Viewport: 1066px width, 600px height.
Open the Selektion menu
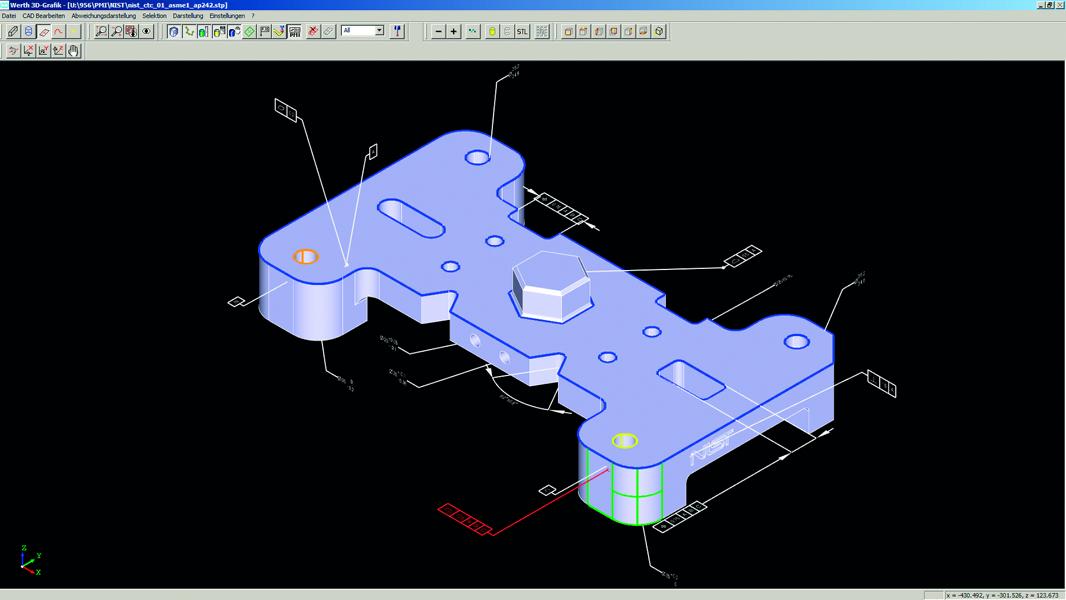coord(154,16)
